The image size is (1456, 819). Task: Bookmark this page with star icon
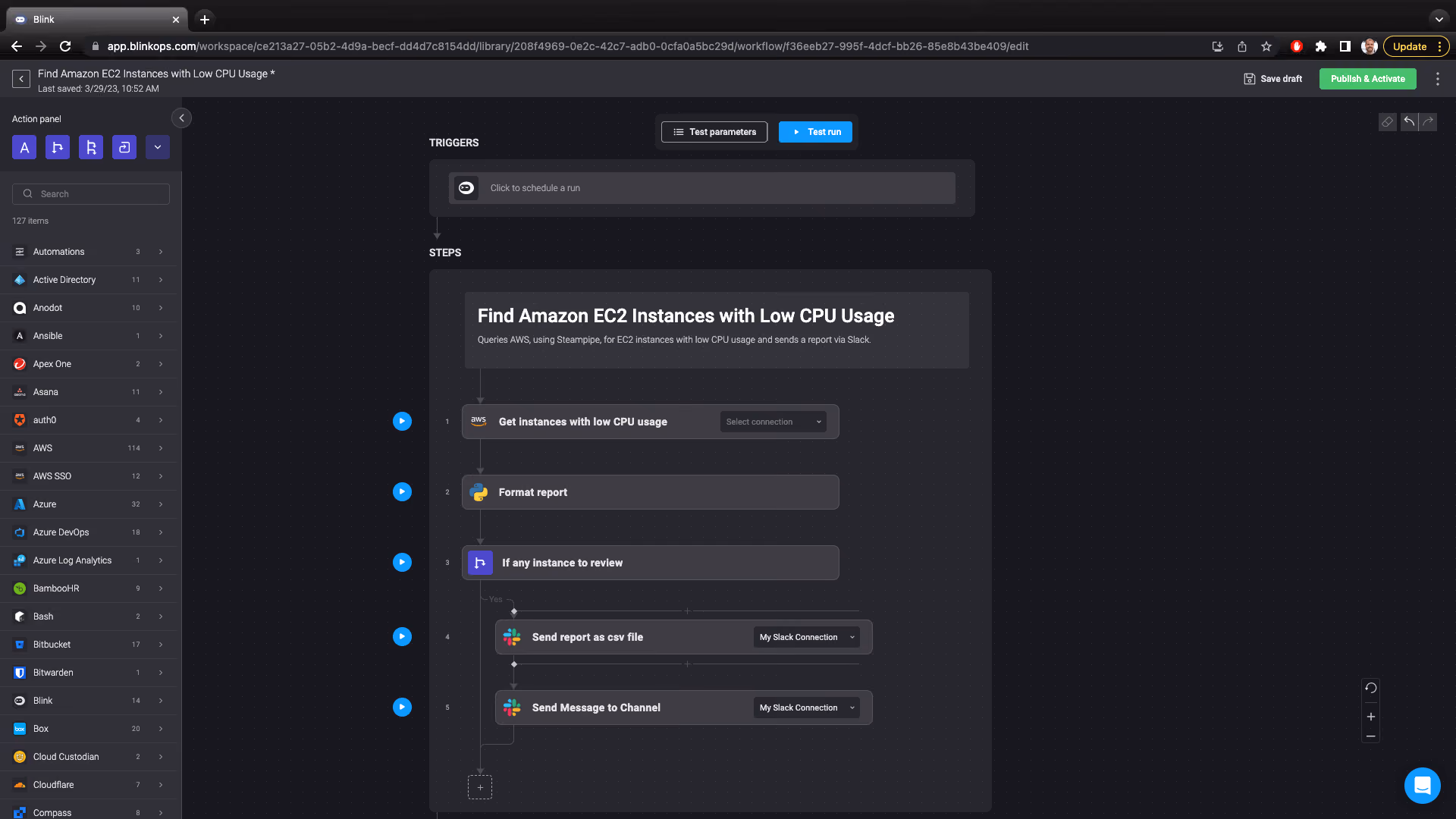pyautogui.click(x=1266, y=46)
